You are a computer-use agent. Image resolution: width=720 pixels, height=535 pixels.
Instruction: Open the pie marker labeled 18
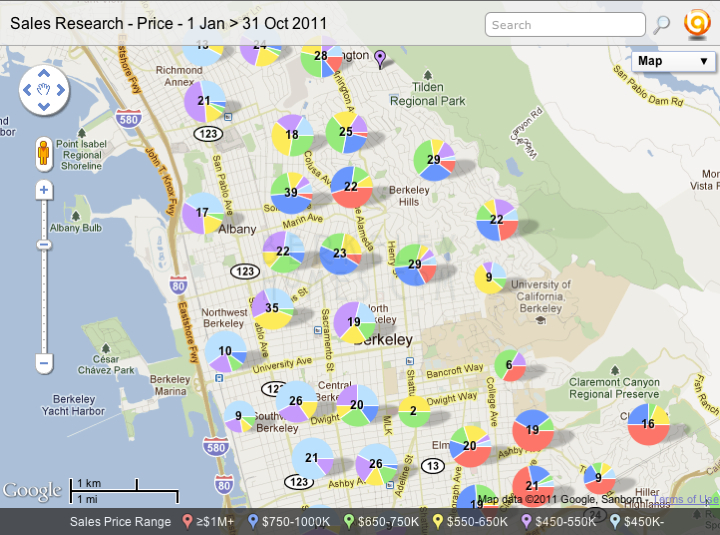[x=292, y=135]
